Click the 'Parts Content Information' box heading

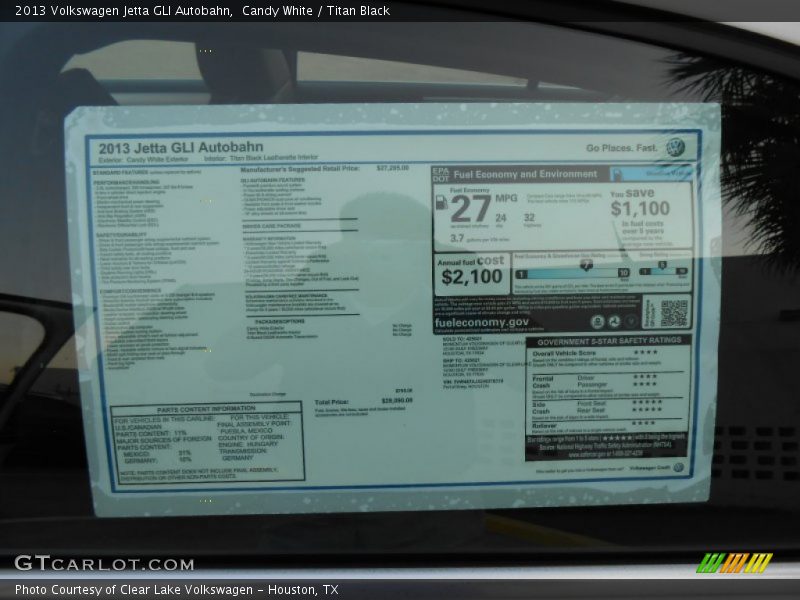206,409
